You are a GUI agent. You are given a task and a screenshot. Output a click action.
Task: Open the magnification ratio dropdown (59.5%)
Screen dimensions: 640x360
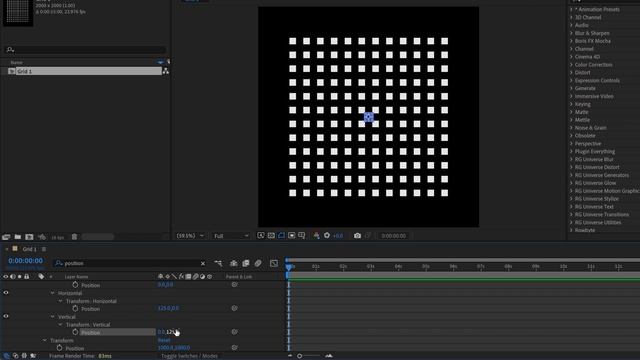(190, 236)
